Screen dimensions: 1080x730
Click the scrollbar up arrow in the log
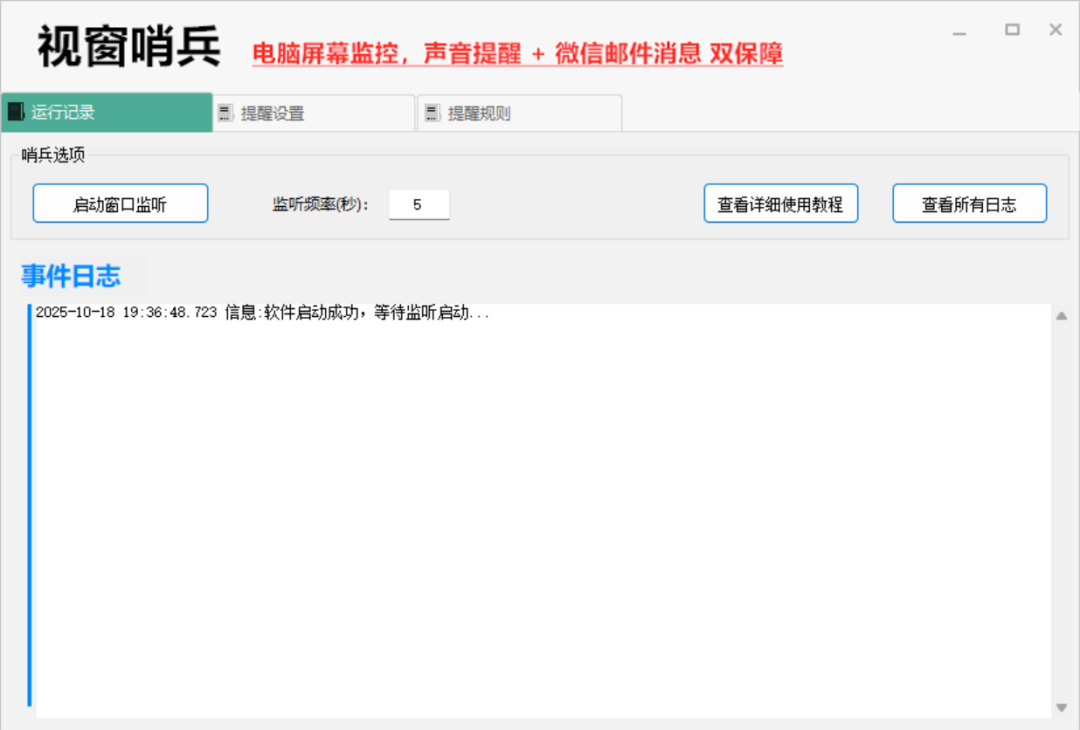(1063, 314)
